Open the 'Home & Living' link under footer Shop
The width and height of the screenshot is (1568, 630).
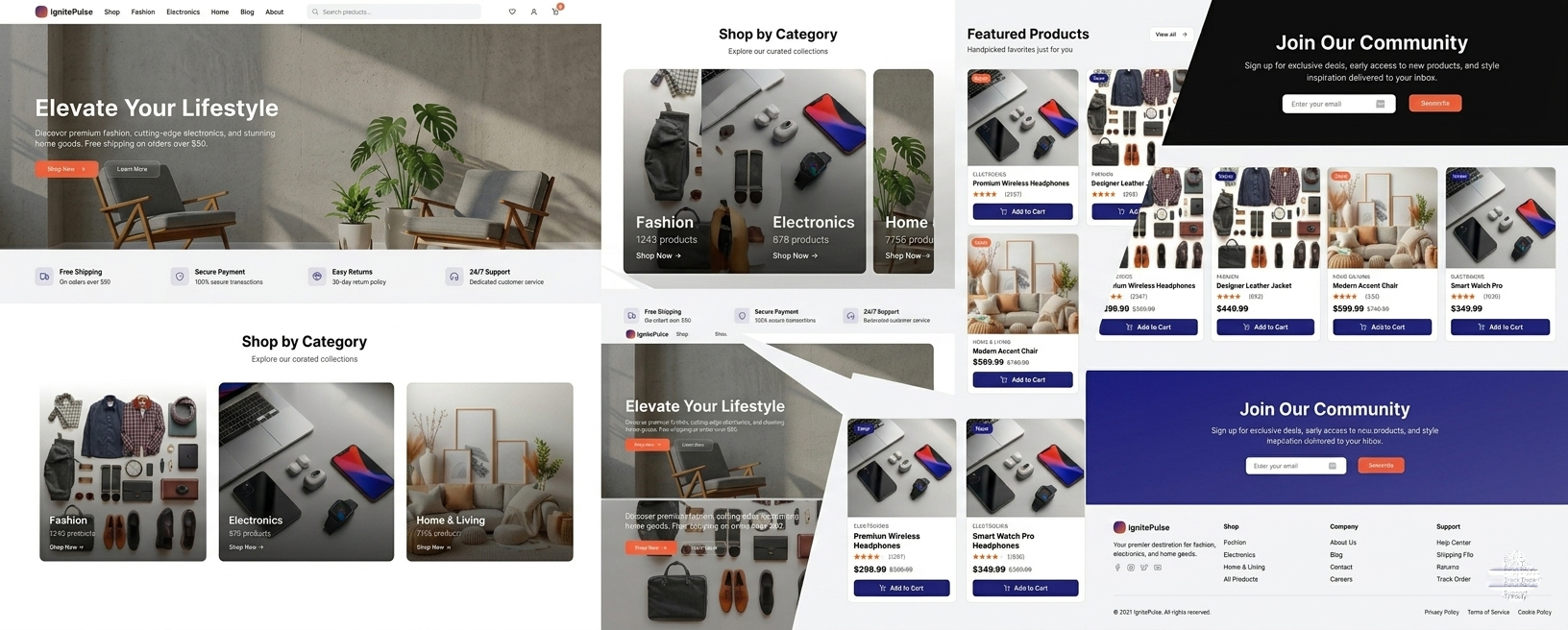[1244, 567]
